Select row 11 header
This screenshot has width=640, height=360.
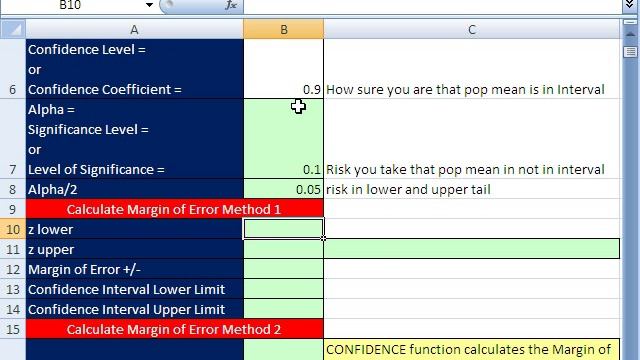pyautogui.click(x=13, y=249)
